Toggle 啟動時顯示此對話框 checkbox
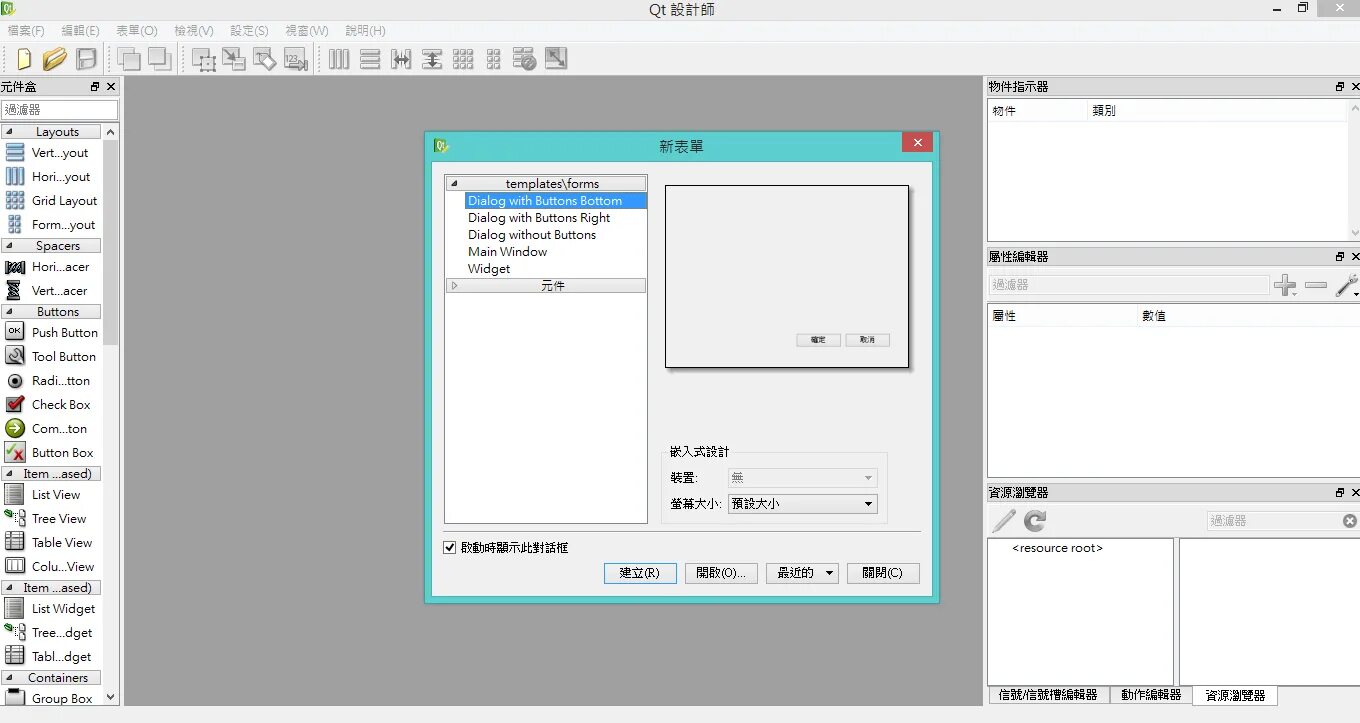This screenshot has height=723, width=1360. [450, 548]
